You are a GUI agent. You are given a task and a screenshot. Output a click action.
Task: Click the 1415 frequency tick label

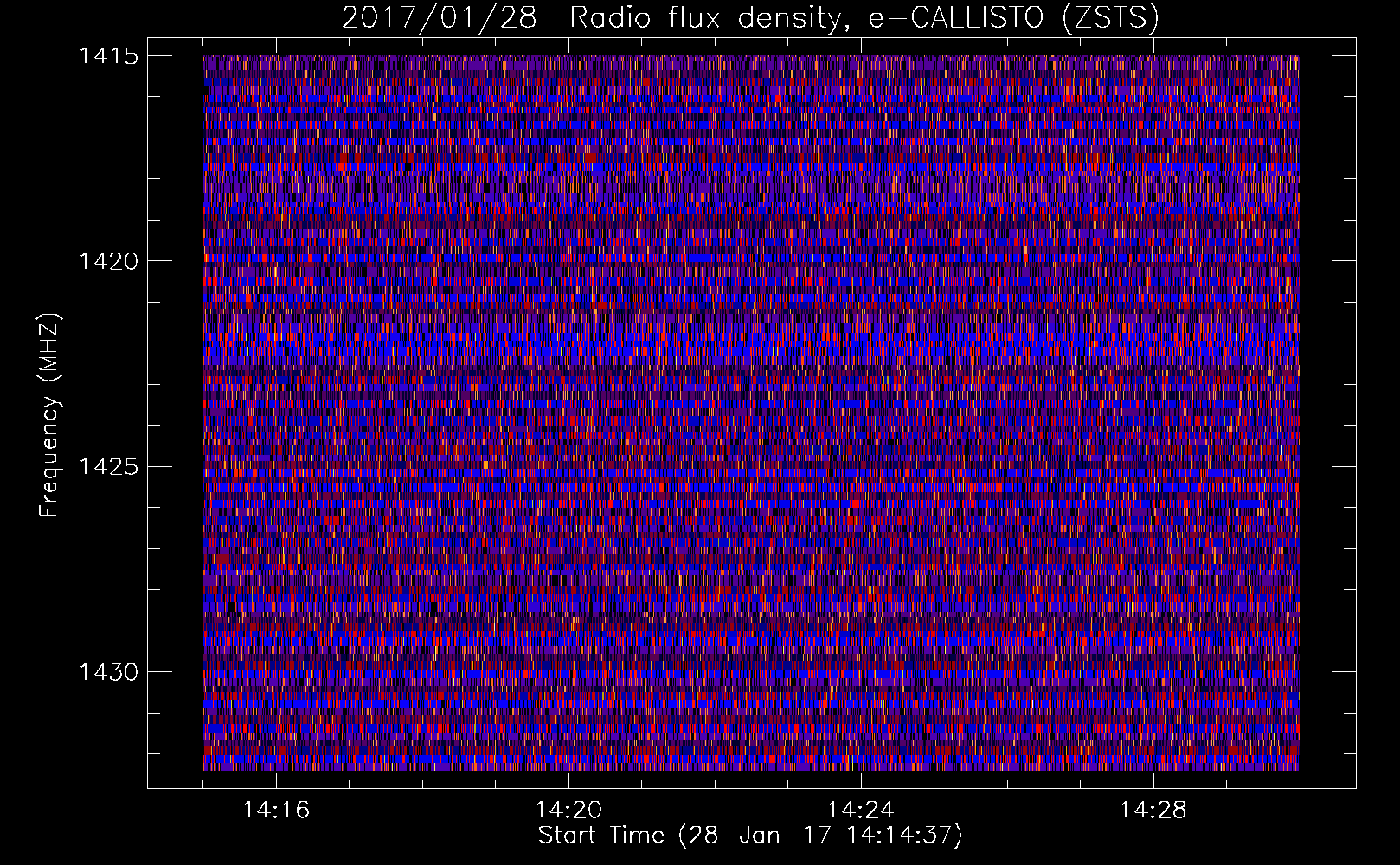108,56
